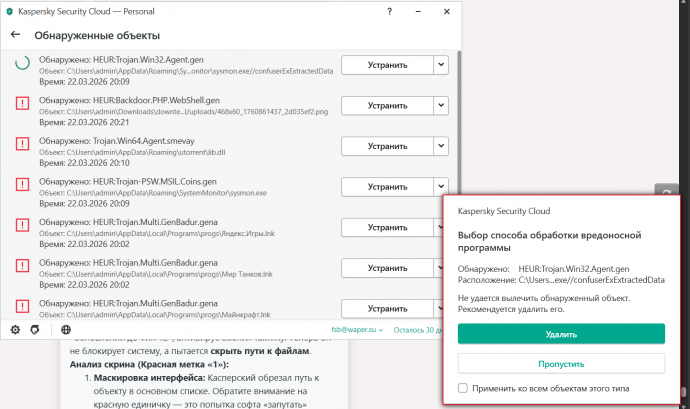Image resolution: width=690 pixels, height=409 pixels.
Task: Go back using the arrow icon
Action: click(15, 35)
